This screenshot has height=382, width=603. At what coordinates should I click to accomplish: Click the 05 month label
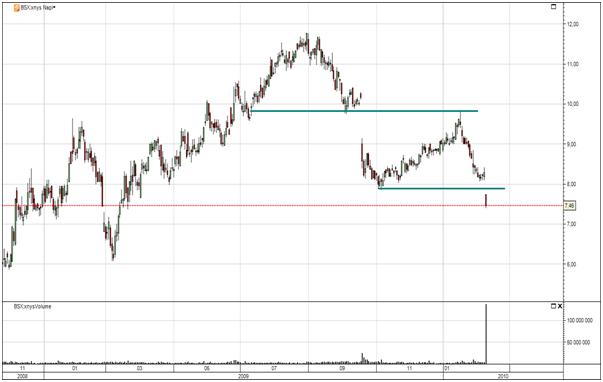[x=207, y=369]
